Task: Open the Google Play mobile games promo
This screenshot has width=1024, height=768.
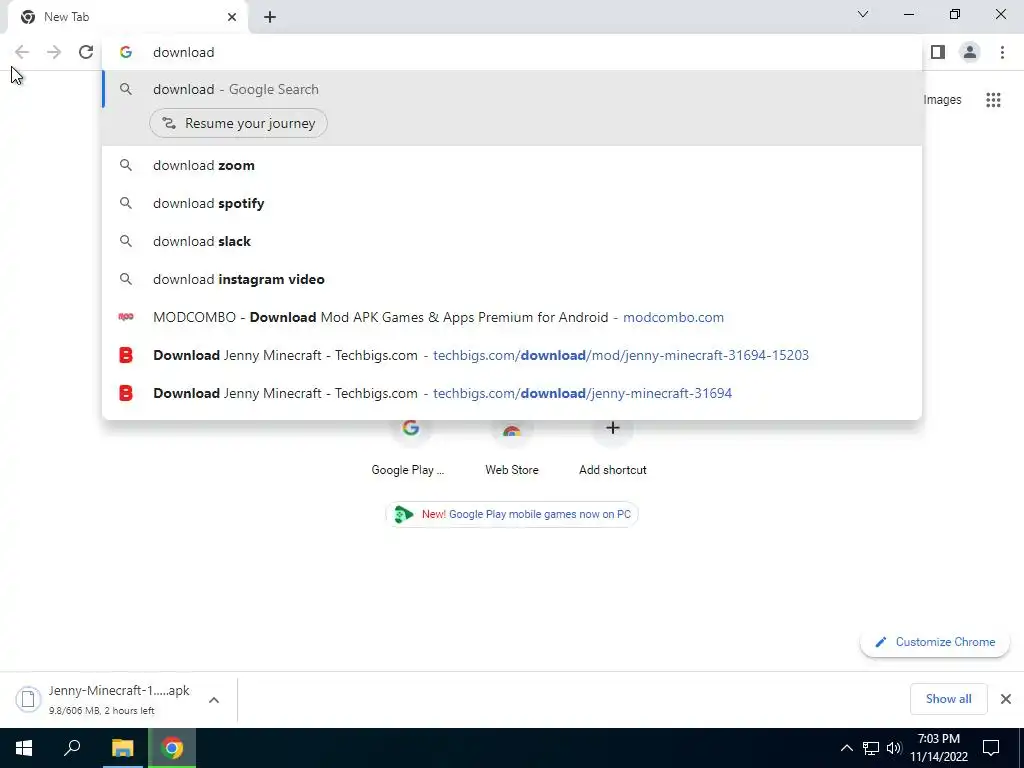Action: (x=512, y=514)
